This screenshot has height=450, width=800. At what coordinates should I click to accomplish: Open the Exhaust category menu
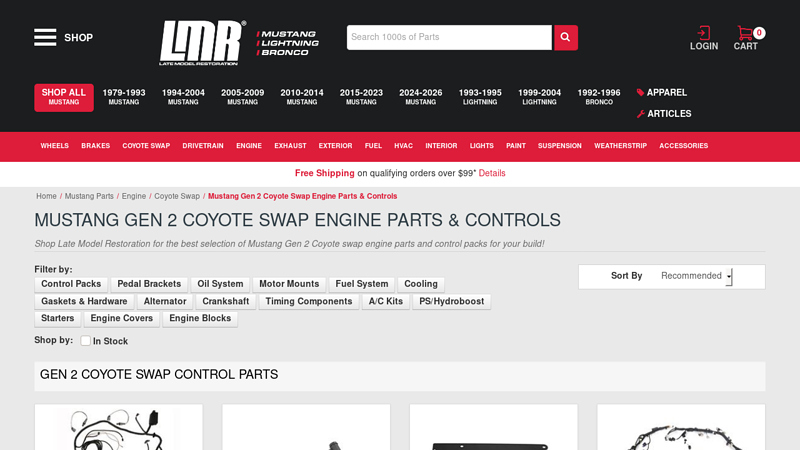[290, 146]
